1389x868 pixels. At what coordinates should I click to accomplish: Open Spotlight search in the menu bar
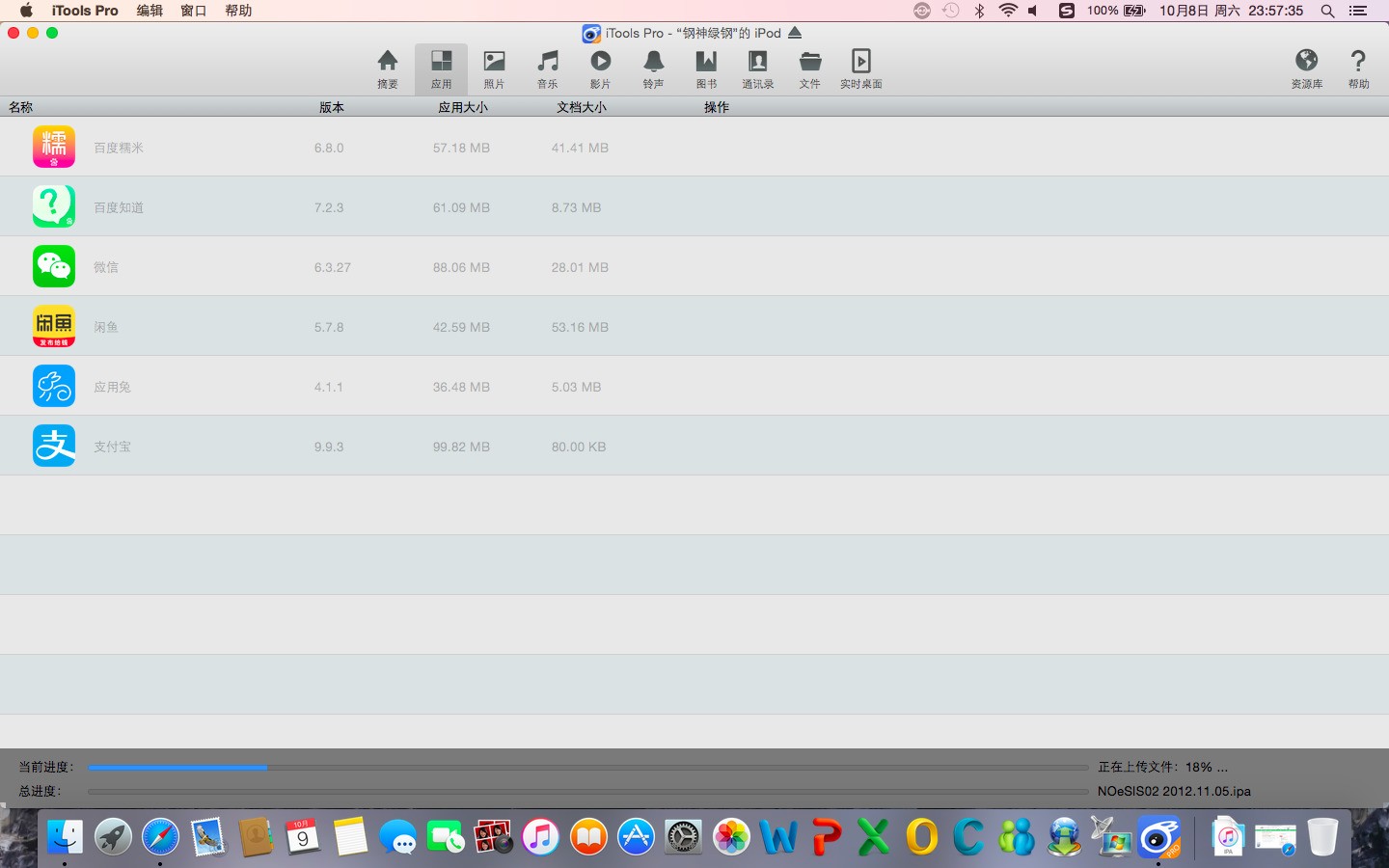pyautogui.click(x=1327, y=11)
